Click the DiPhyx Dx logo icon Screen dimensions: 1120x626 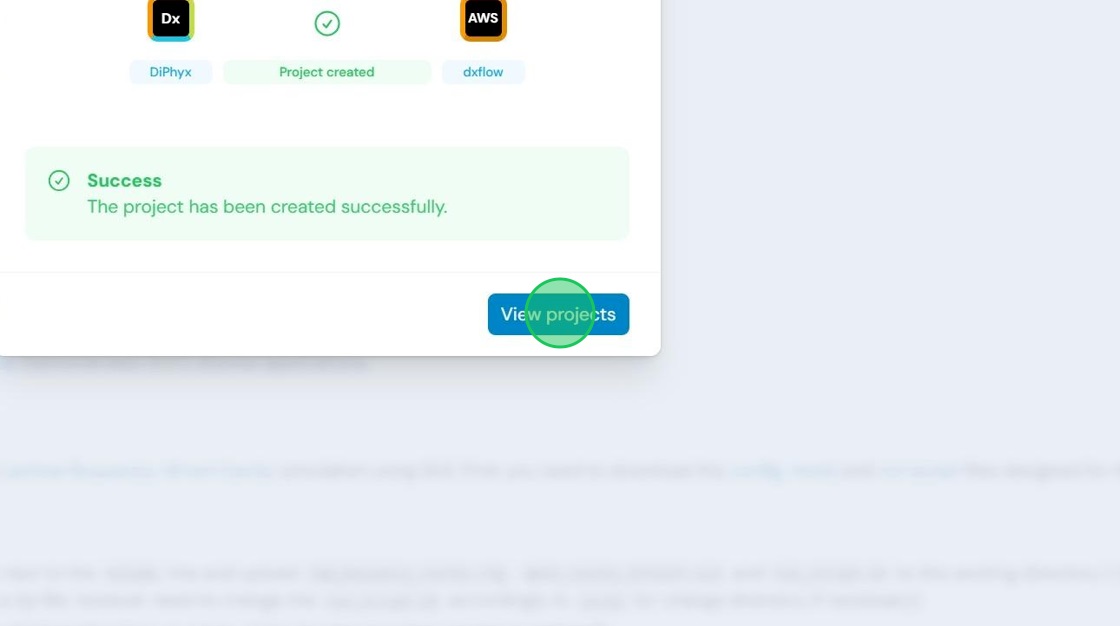(x=171, y=20)
